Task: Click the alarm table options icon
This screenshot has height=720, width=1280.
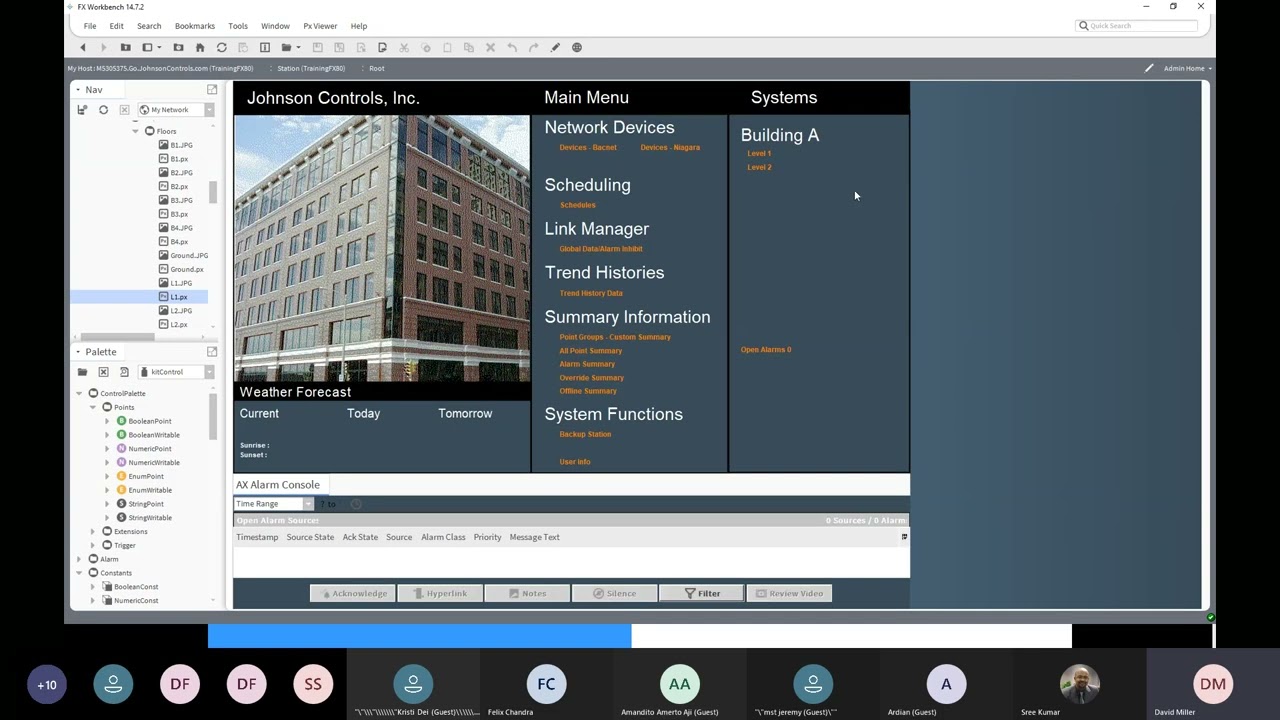Action: pos(904,537)
